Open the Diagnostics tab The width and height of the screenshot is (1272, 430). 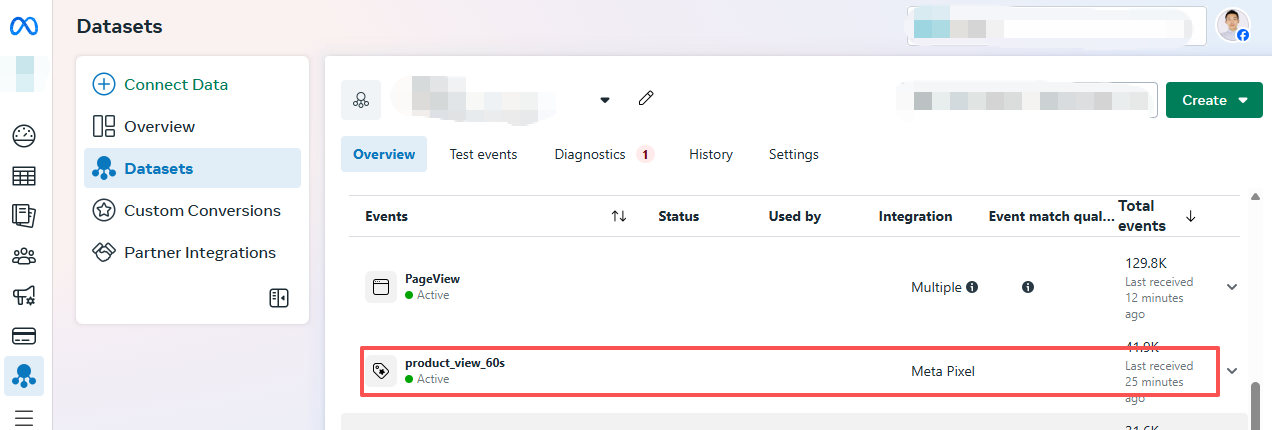590,154
